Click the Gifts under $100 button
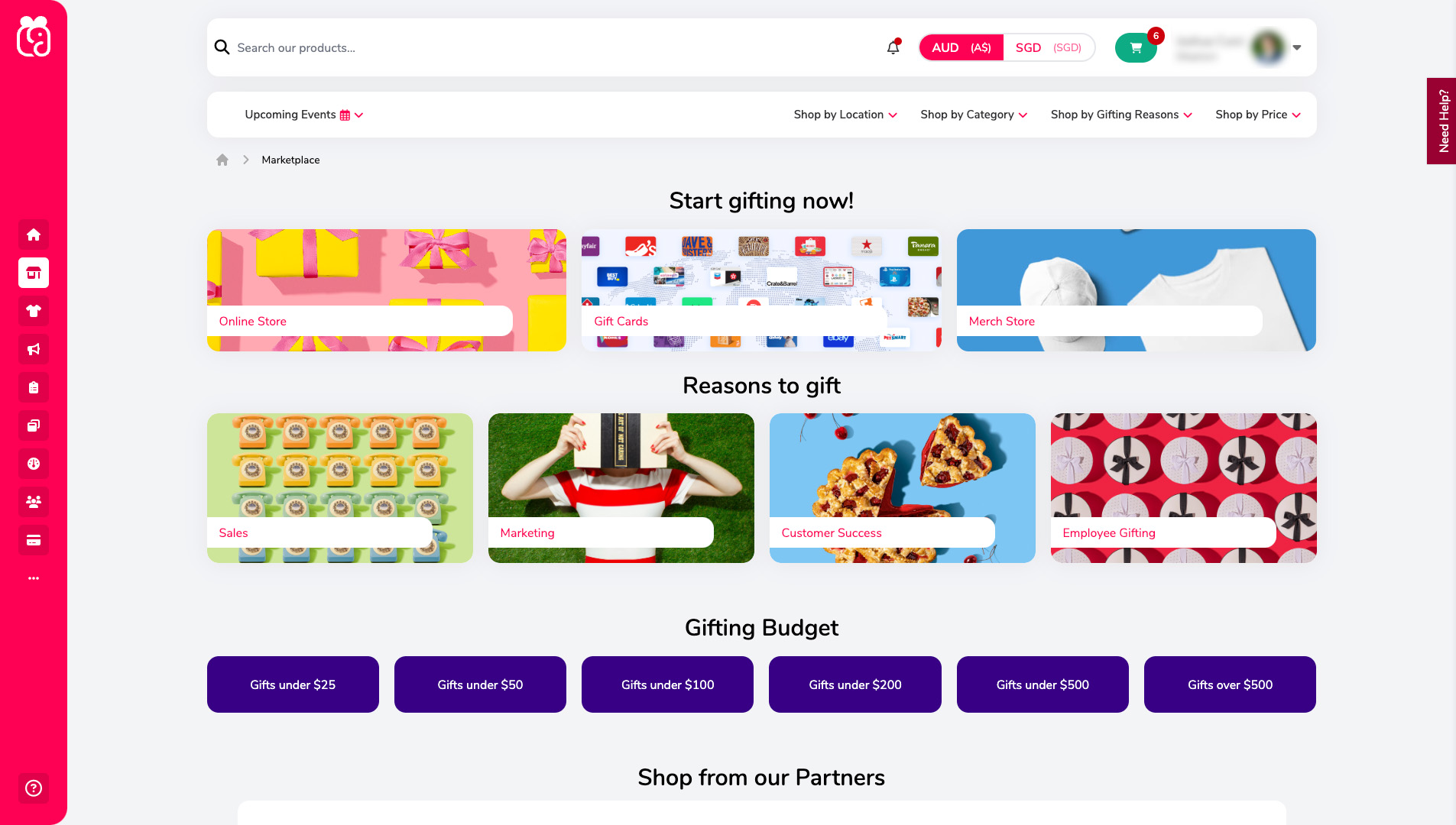Image resolution: width=1456 pixels, height=825 pixels. 667,684
